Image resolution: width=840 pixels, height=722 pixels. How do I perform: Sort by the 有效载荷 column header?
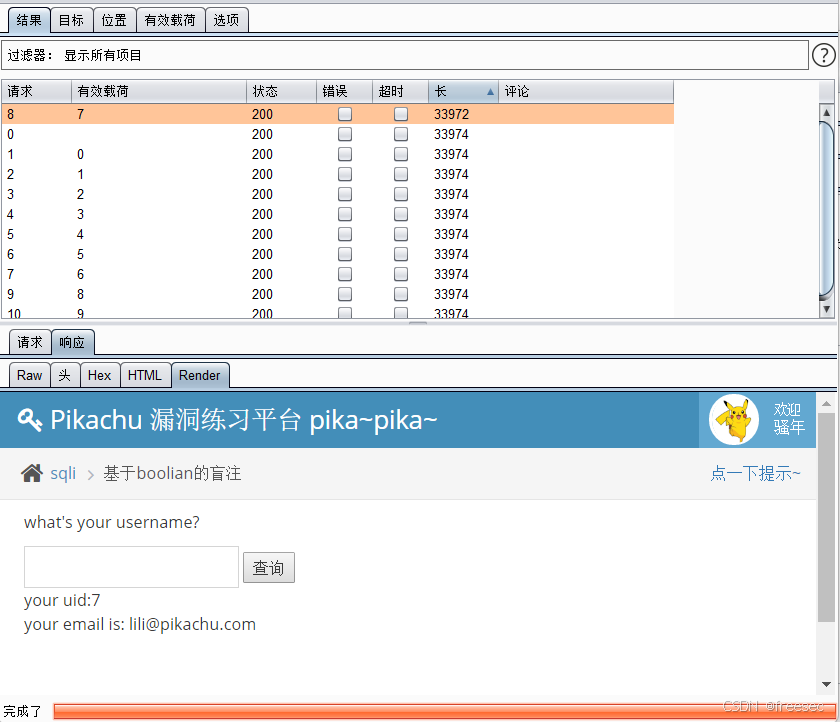pos(159,92)
